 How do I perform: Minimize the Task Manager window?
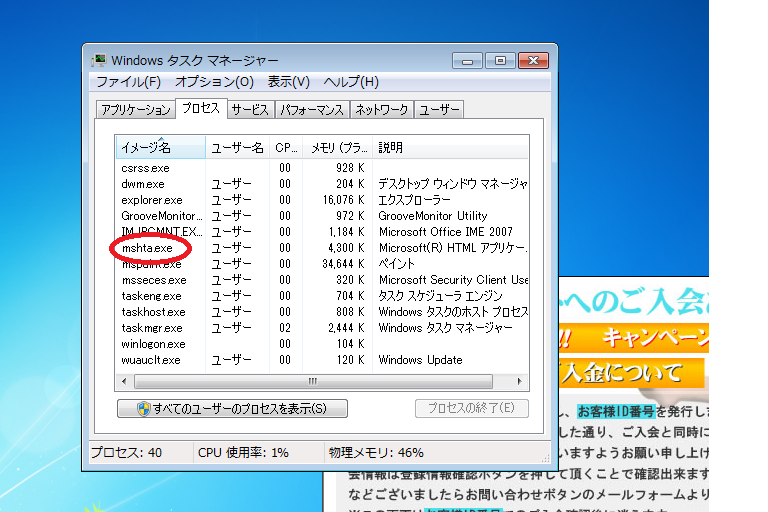point(468,61)
